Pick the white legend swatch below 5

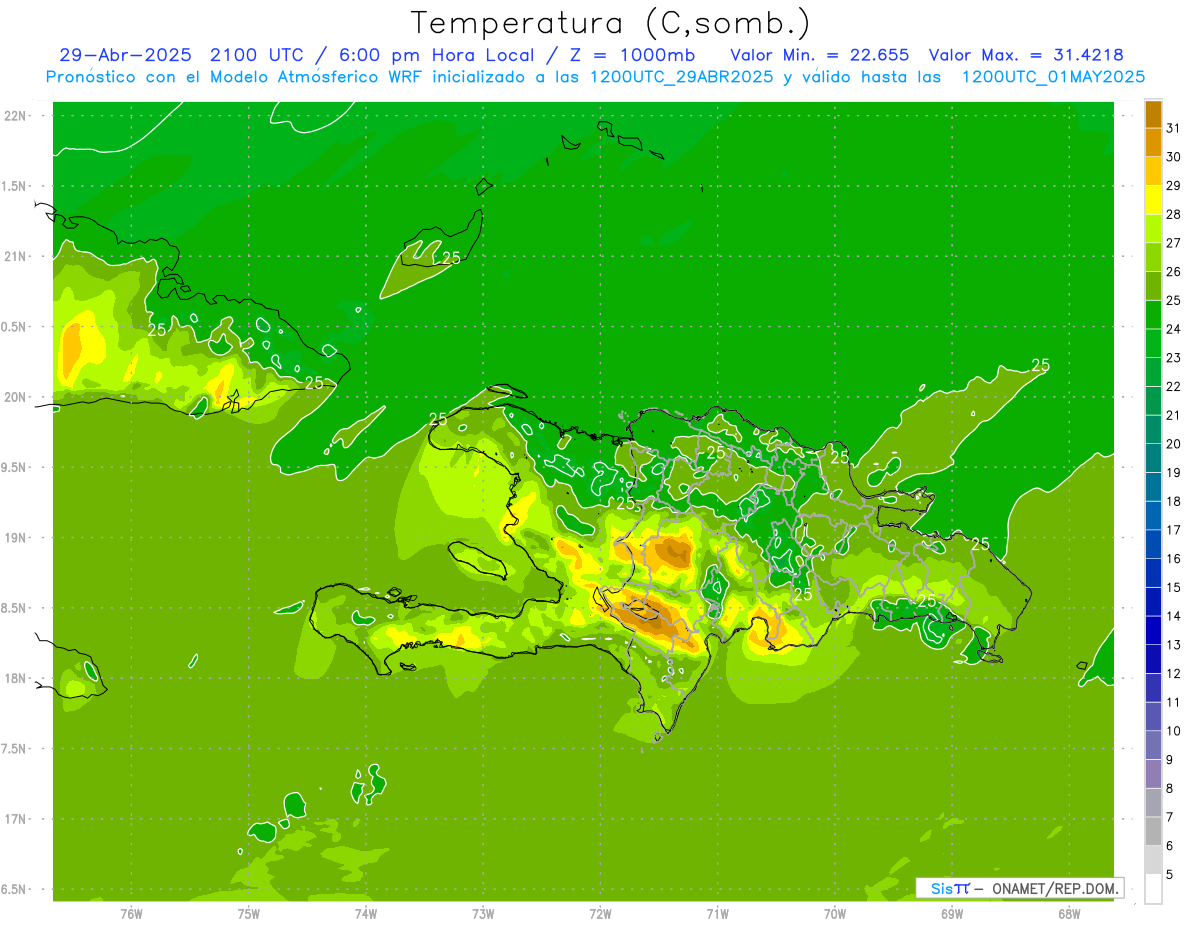(1153, 889)
